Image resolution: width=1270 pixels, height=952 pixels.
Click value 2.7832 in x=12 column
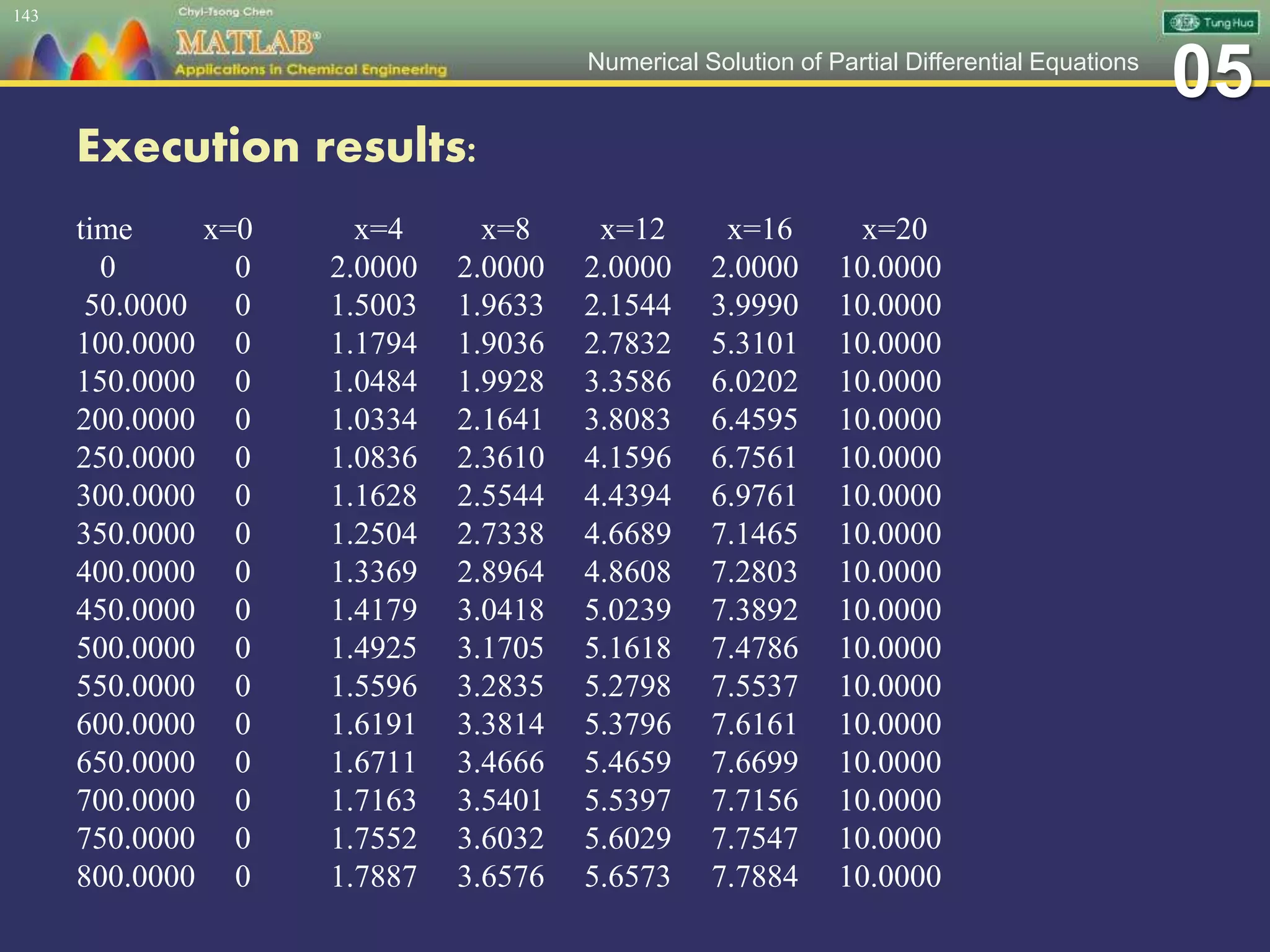click(x=628, y=343)
